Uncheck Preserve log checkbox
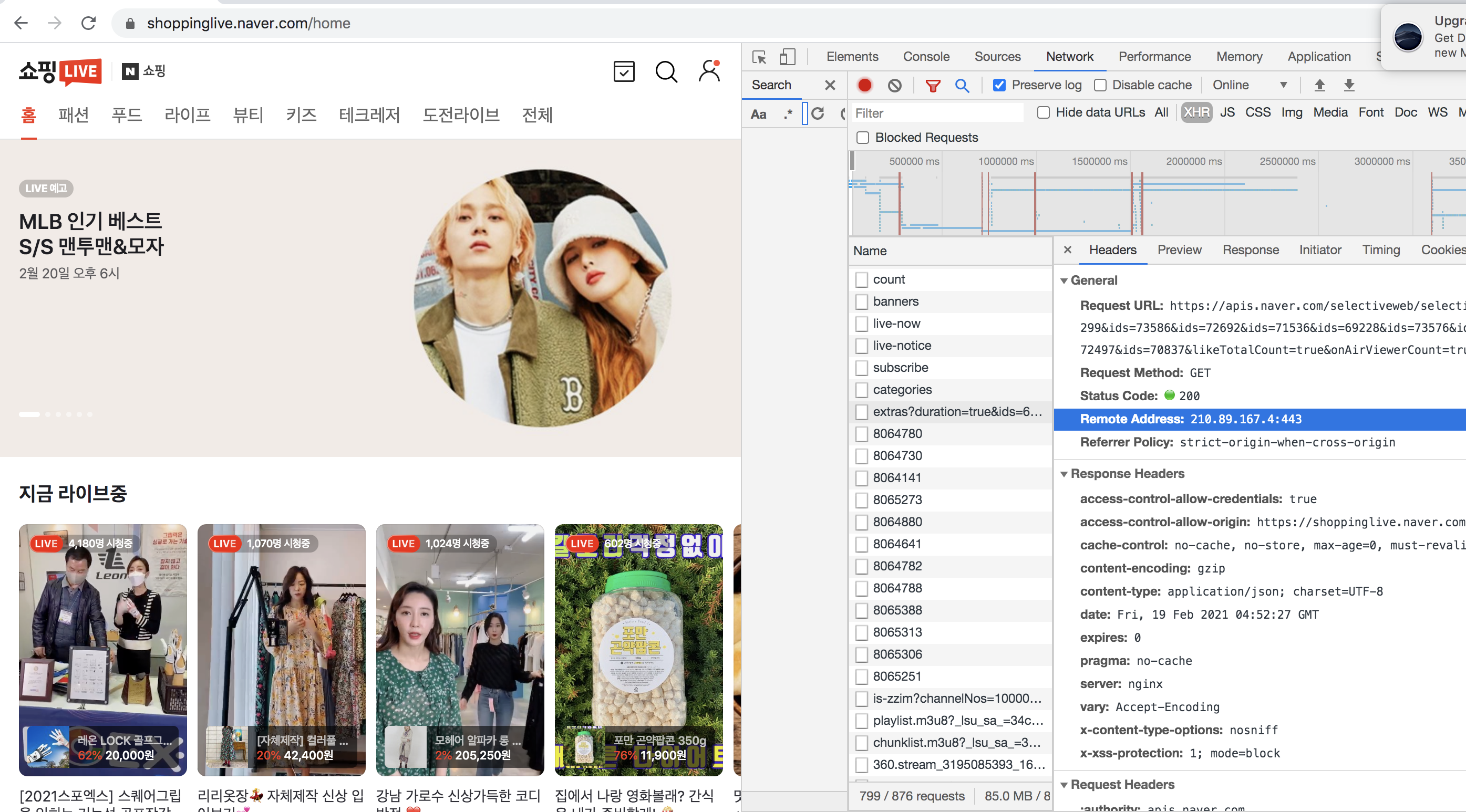Viewport: 1466px width, 812px height. click(999, 86)
